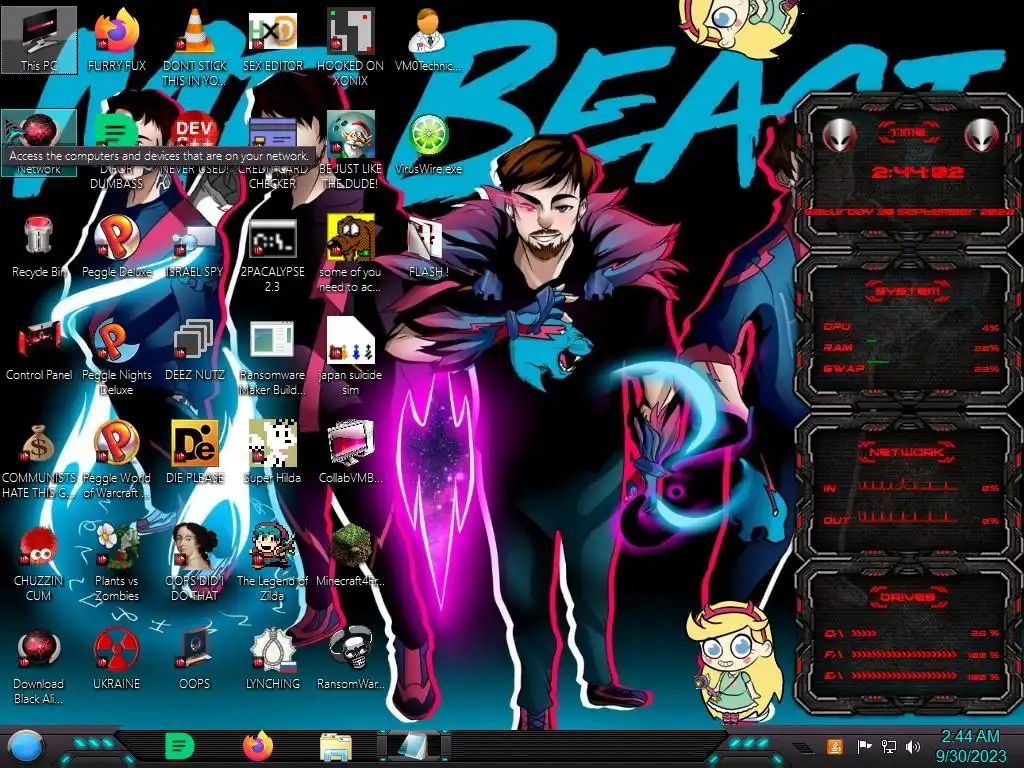Open The Legend of Zilda icon
This screenshot has height=768, width=1024.
pos(272,563)
